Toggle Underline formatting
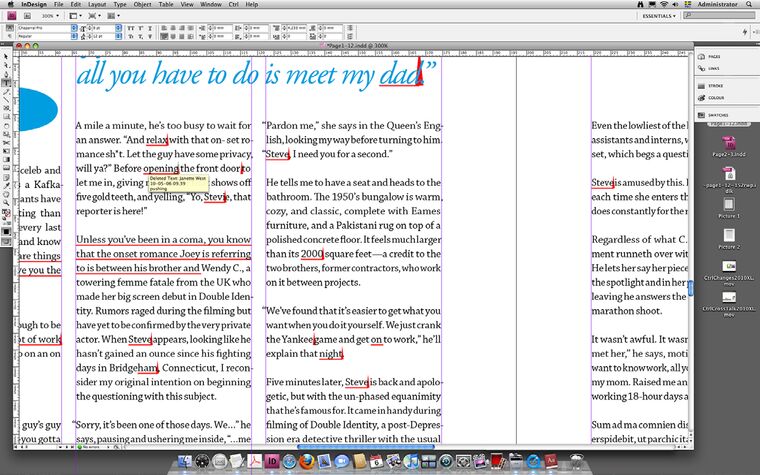This screenshot has width=760, height=475. click(150, 29)
